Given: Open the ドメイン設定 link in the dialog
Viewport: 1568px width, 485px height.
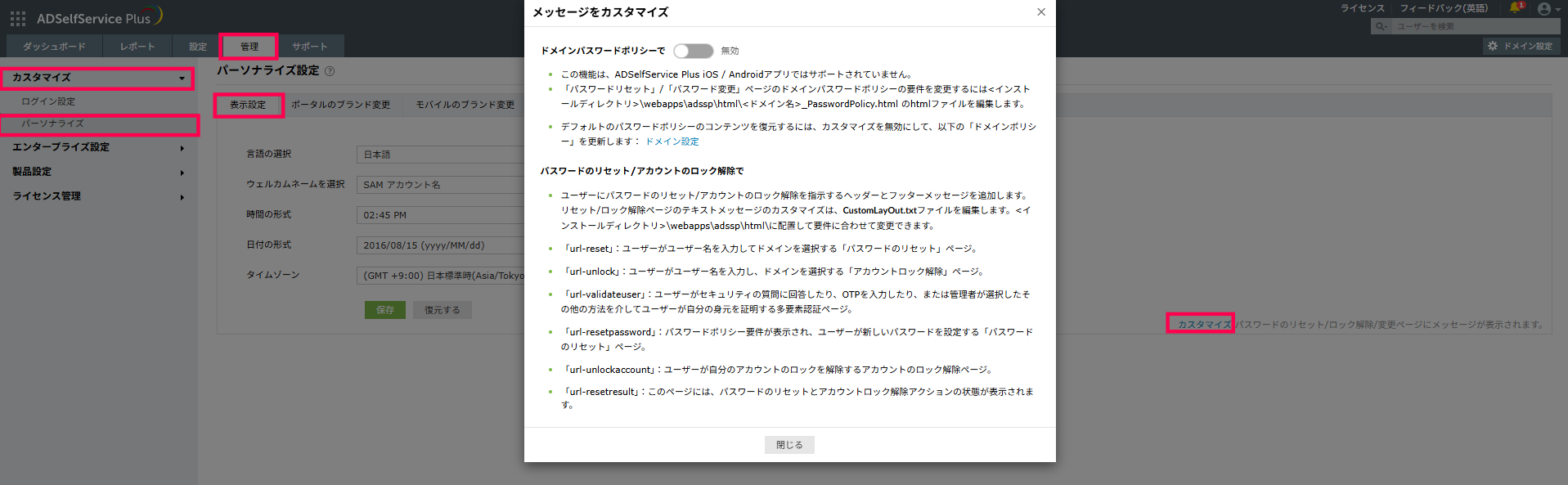Looking at the screenshot, I should click(672, 141).
